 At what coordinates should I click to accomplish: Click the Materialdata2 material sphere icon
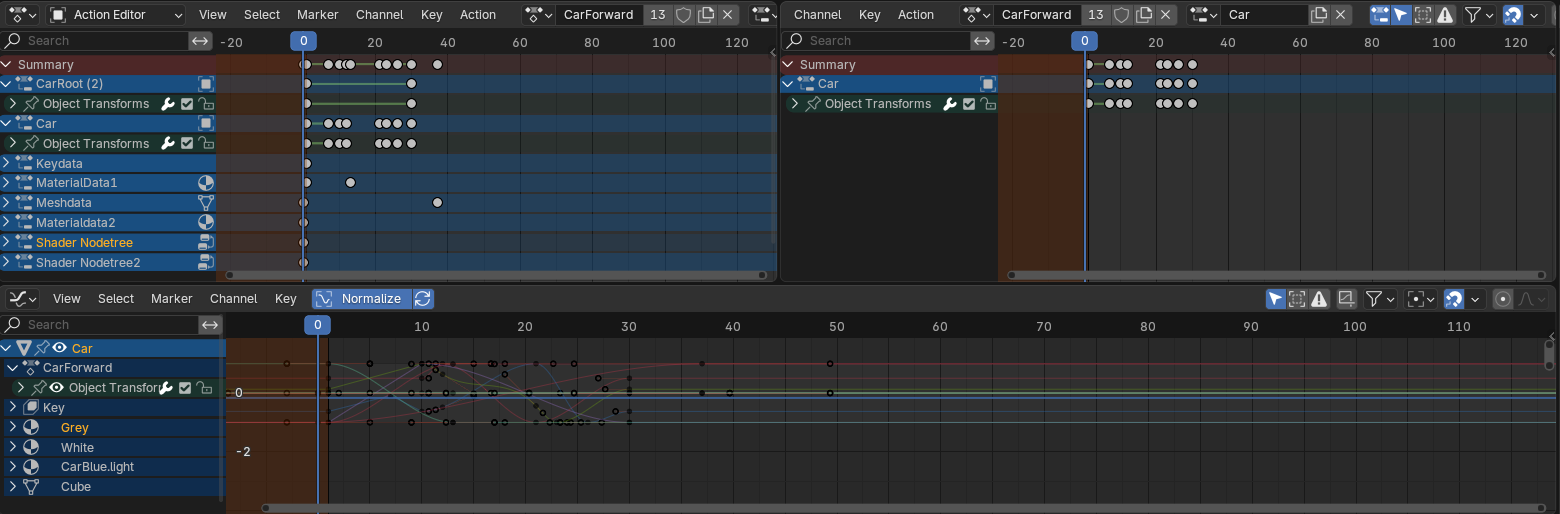206,223
